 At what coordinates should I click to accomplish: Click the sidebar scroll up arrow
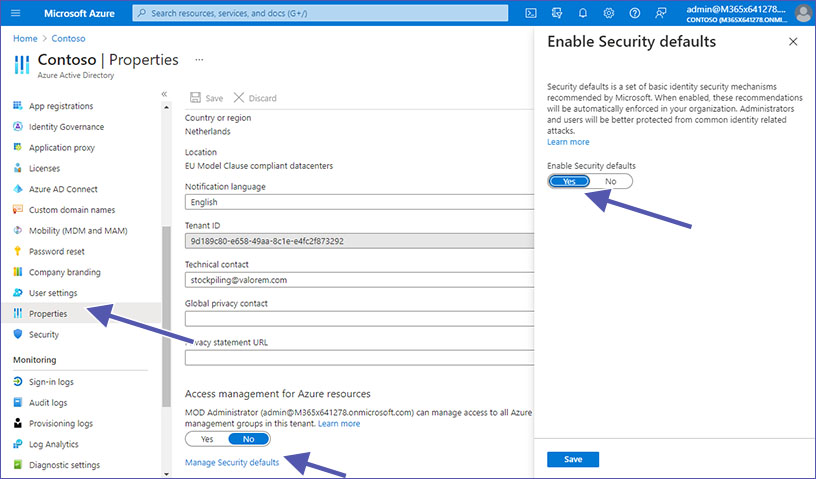[167, 107]
